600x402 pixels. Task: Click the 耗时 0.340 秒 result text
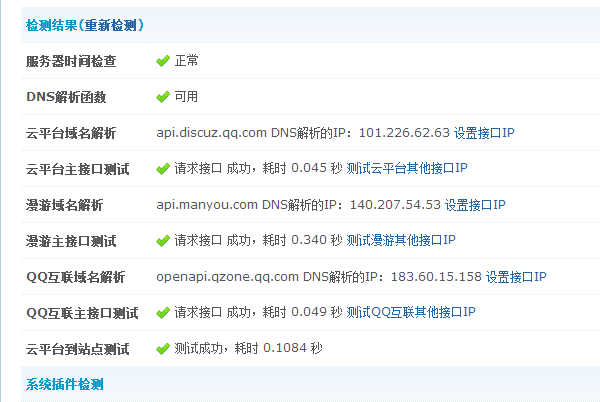pos(302,240)
